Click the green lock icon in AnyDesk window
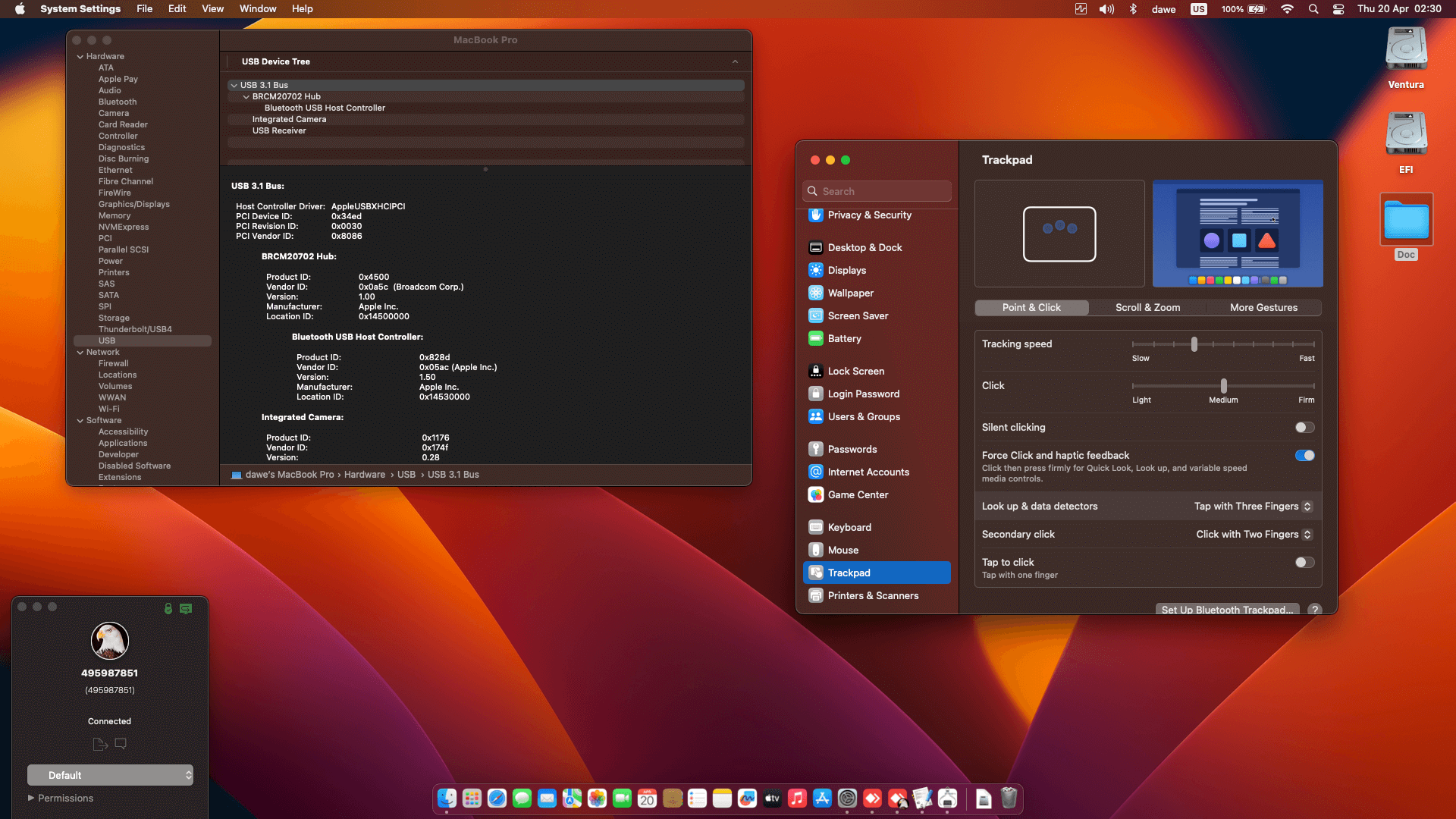 (x=168, y=608)
